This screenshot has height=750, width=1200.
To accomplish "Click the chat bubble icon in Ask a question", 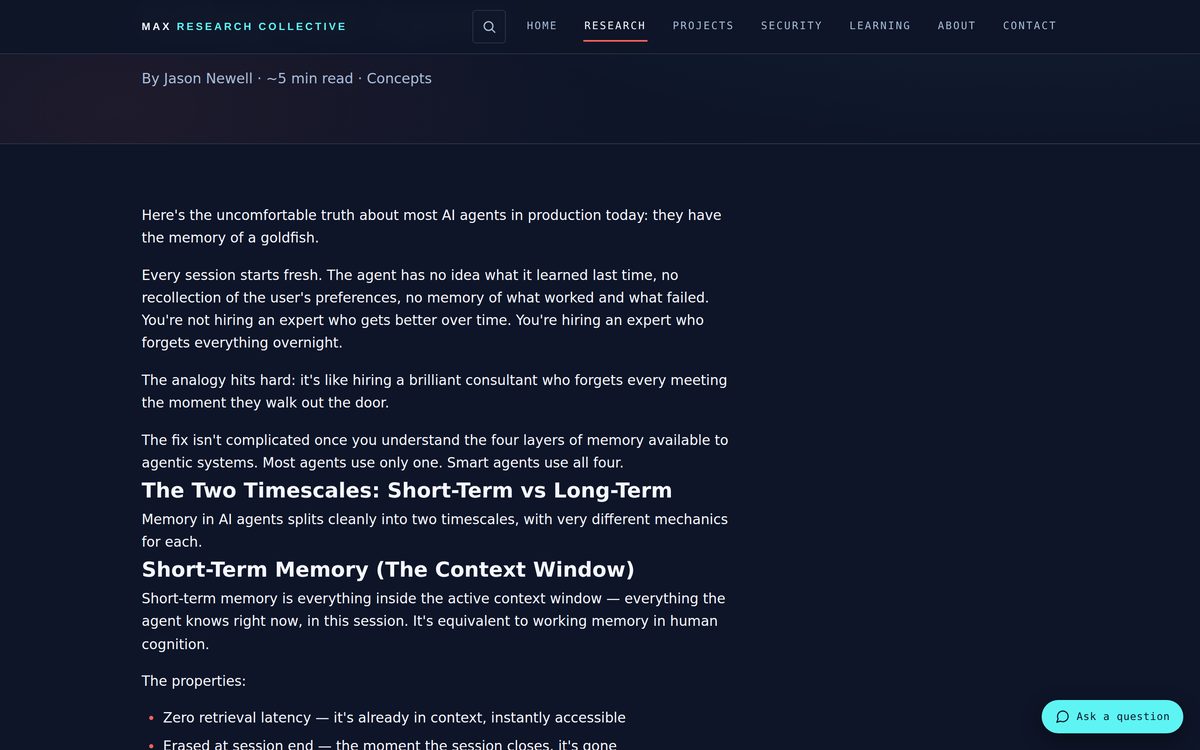I will pos(1063,717).
